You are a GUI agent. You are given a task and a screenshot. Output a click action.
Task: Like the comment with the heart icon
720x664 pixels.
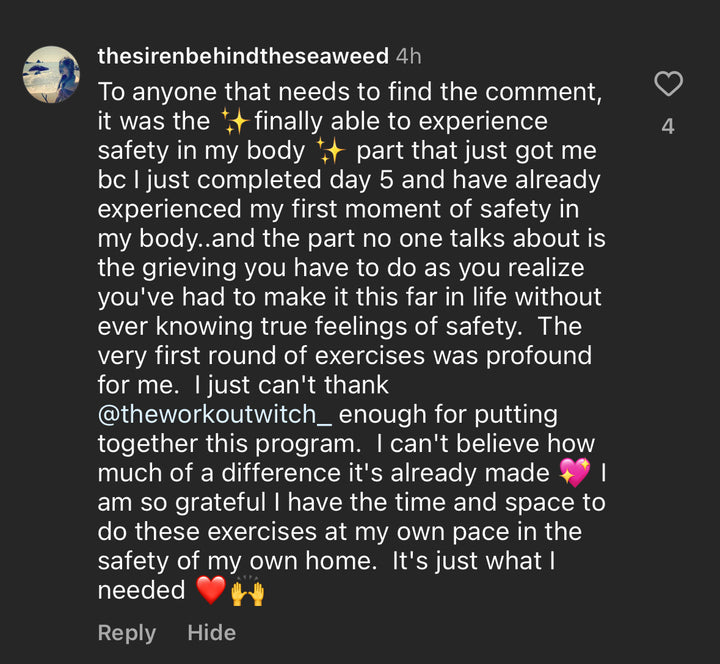click(668, 85)
